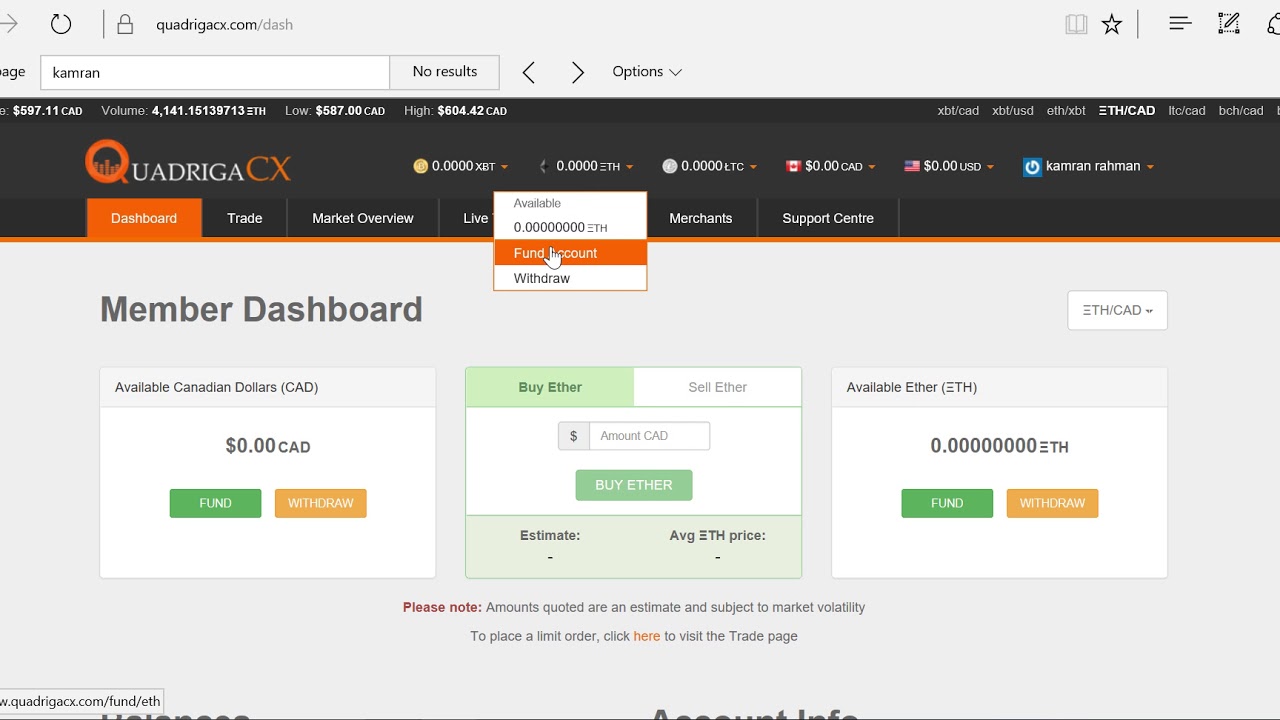Open the web note pen icon
The image size is (1280, 720).
click(1229, 24)
